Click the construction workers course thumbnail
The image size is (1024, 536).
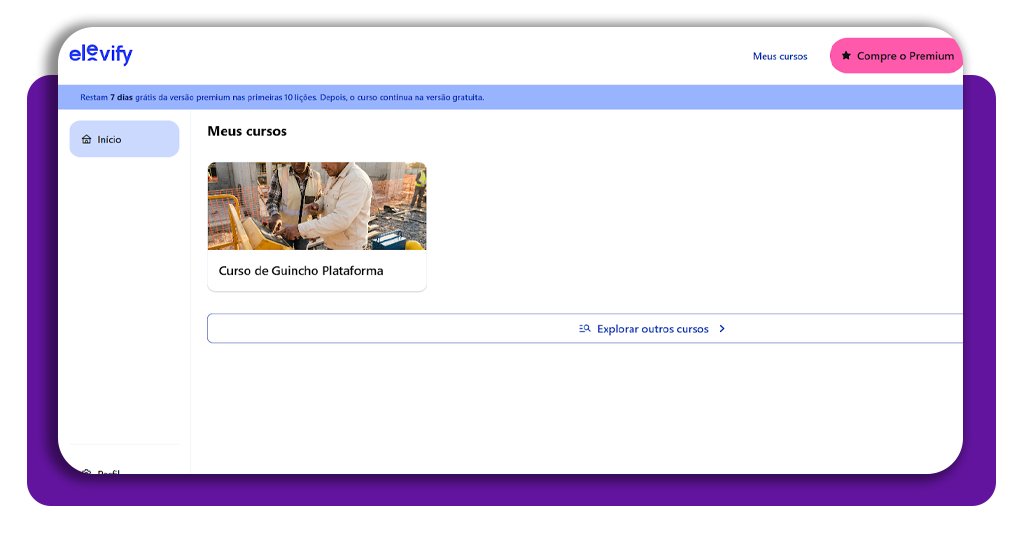coord(317,206)
